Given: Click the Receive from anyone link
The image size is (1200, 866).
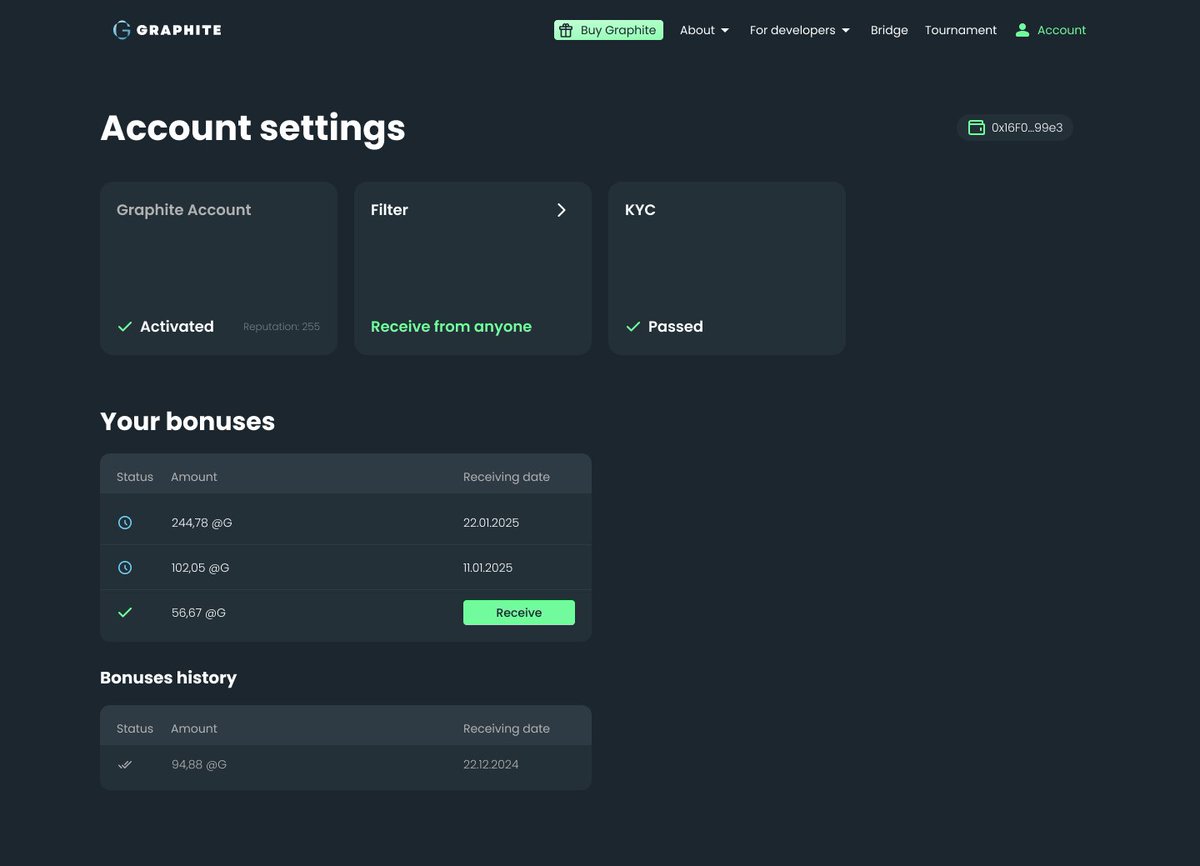Looking at the screenshot, I should (x=450, y=326).
